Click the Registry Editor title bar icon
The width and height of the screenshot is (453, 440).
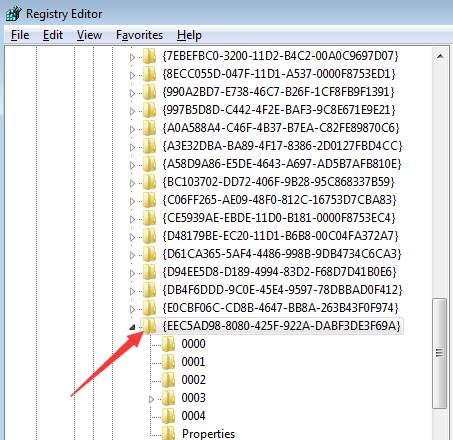(13, 14)
